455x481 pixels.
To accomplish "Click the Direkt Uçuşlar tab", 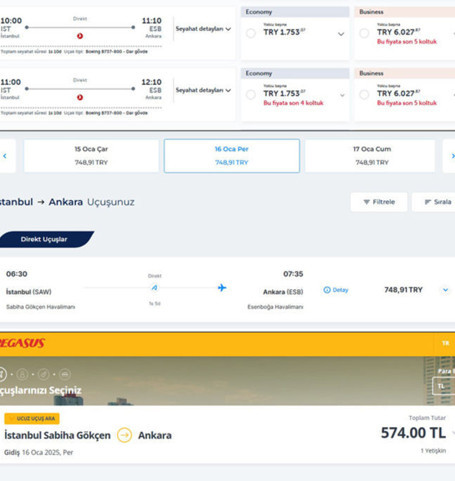I will coord(44,239).
